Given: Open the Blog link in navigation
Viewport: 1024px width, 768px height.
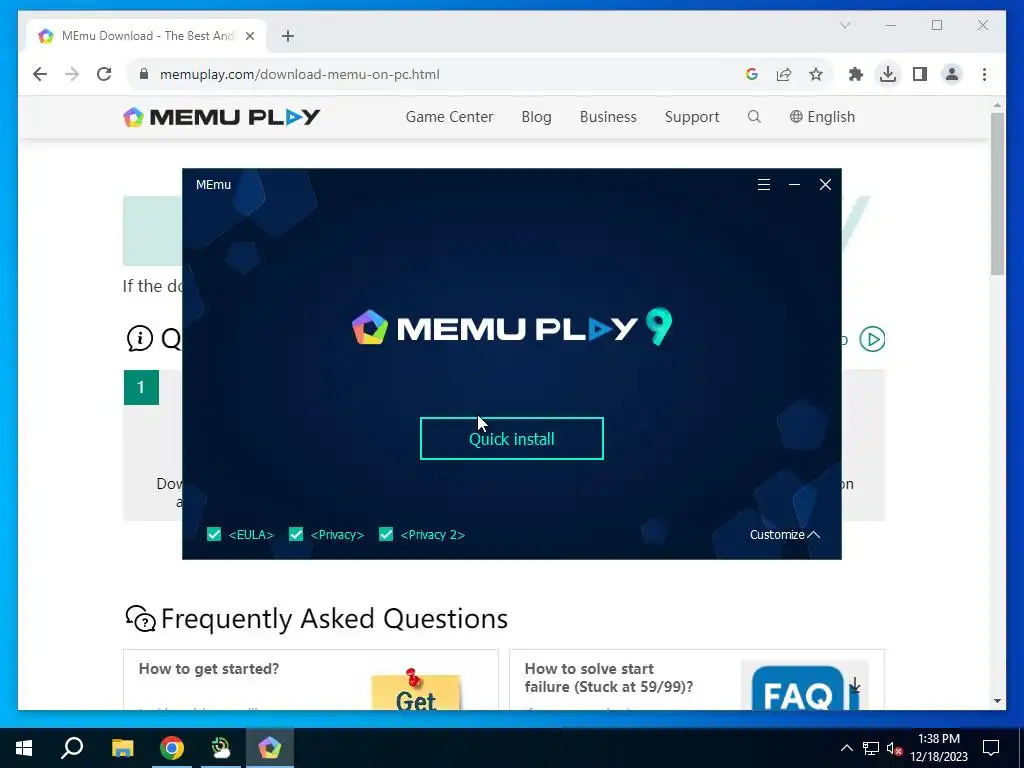Looking at the screenshot, I should pyautogui.click(x=536, y=117).
